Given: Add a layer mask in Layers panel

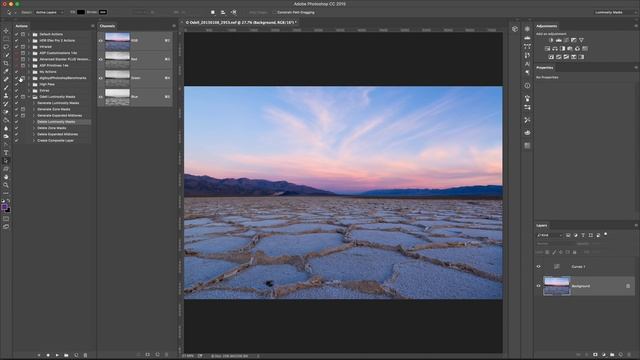Looking at the screenshot, I should pos(595,355).
